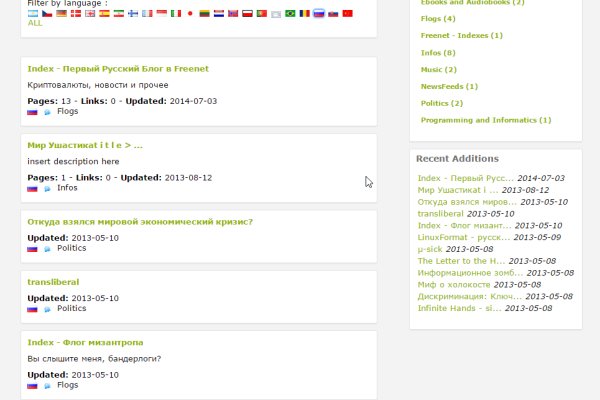Screen dimensions: 600x400
Task: Click Flogs label under Флог мизантропа
Action: coord(68,385)
